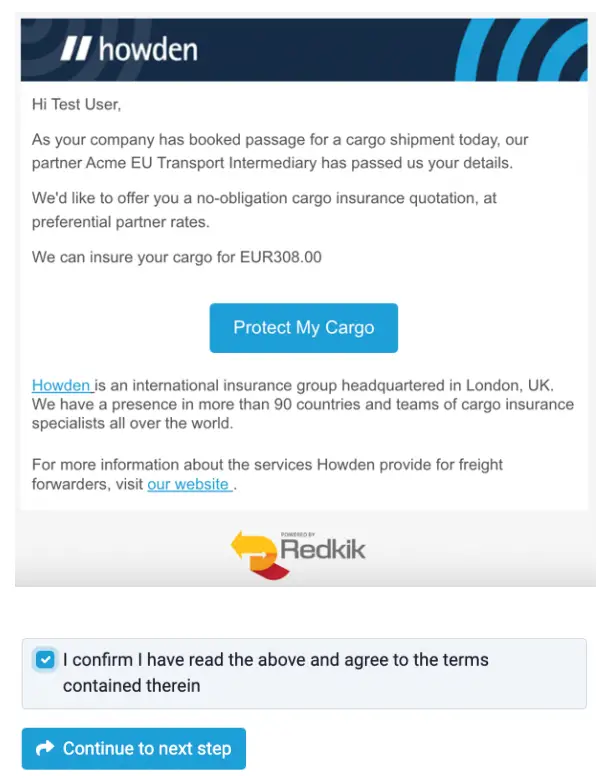Click the 'Hi Test User' greeting
This screenshot has height=780, width=609.
click(75, 103)
